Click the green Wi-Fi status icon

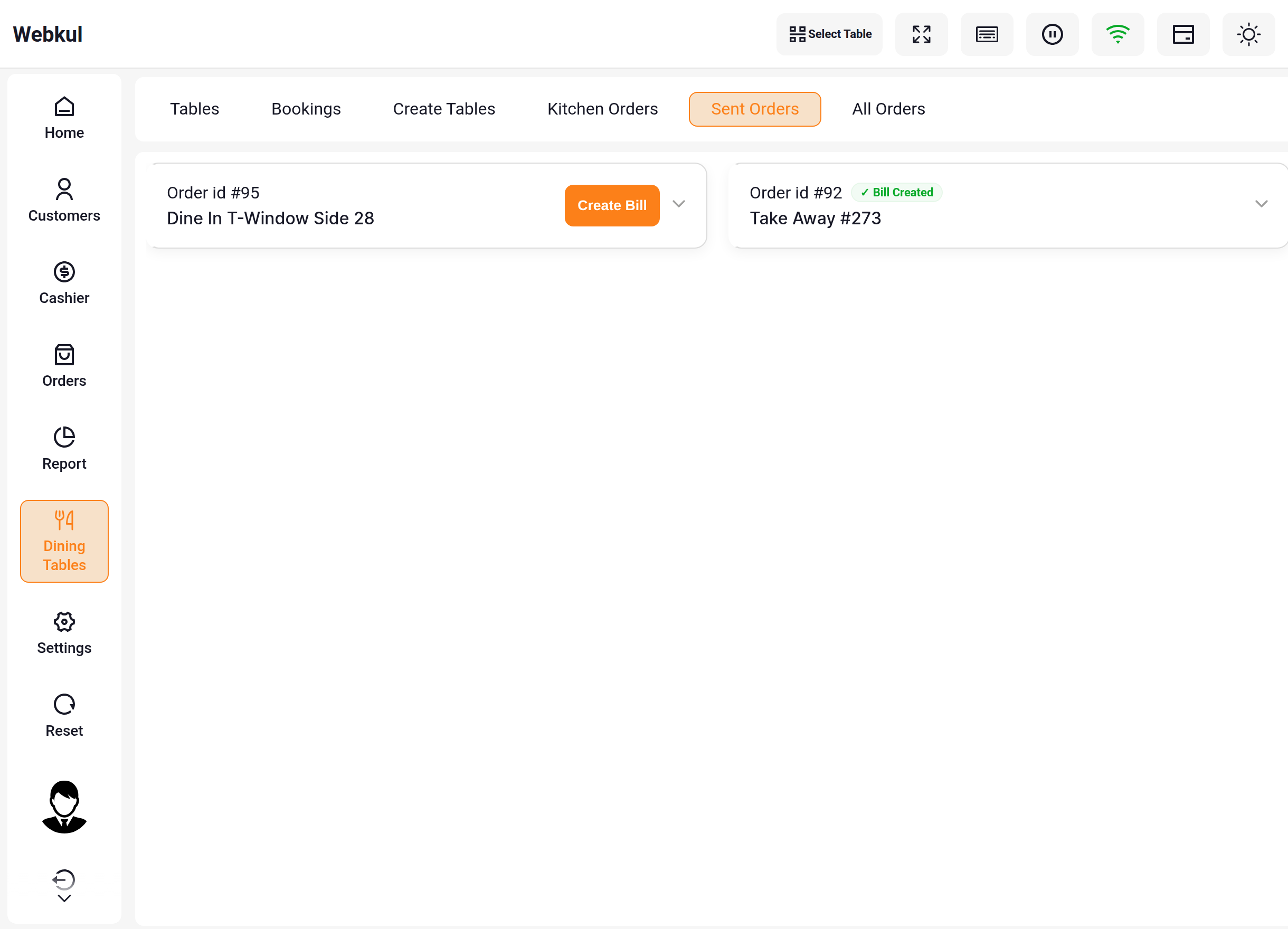pos(1117,34)
